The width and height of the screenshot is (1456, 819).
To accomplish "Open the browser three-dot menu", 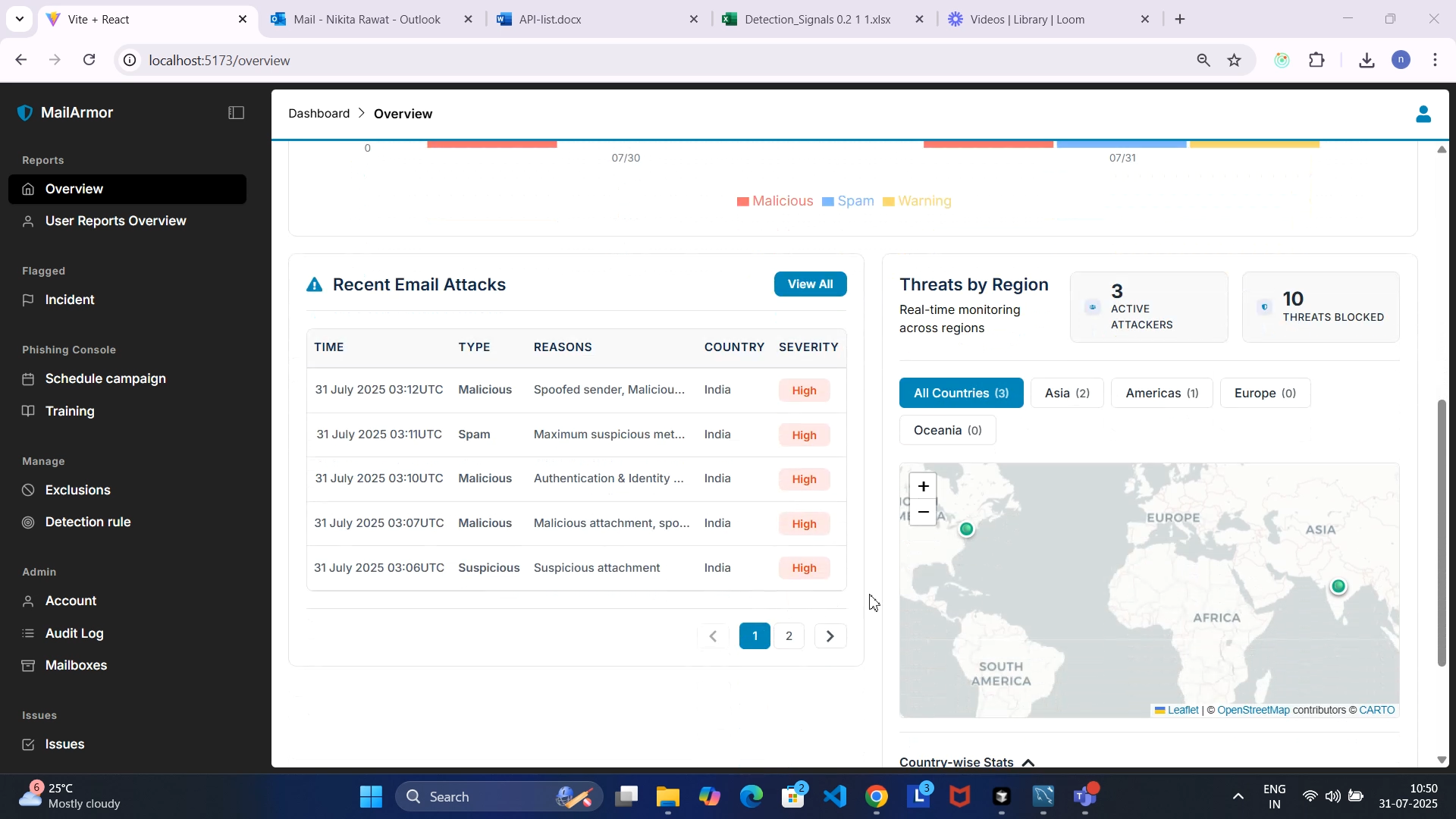I will (1436, 60).
